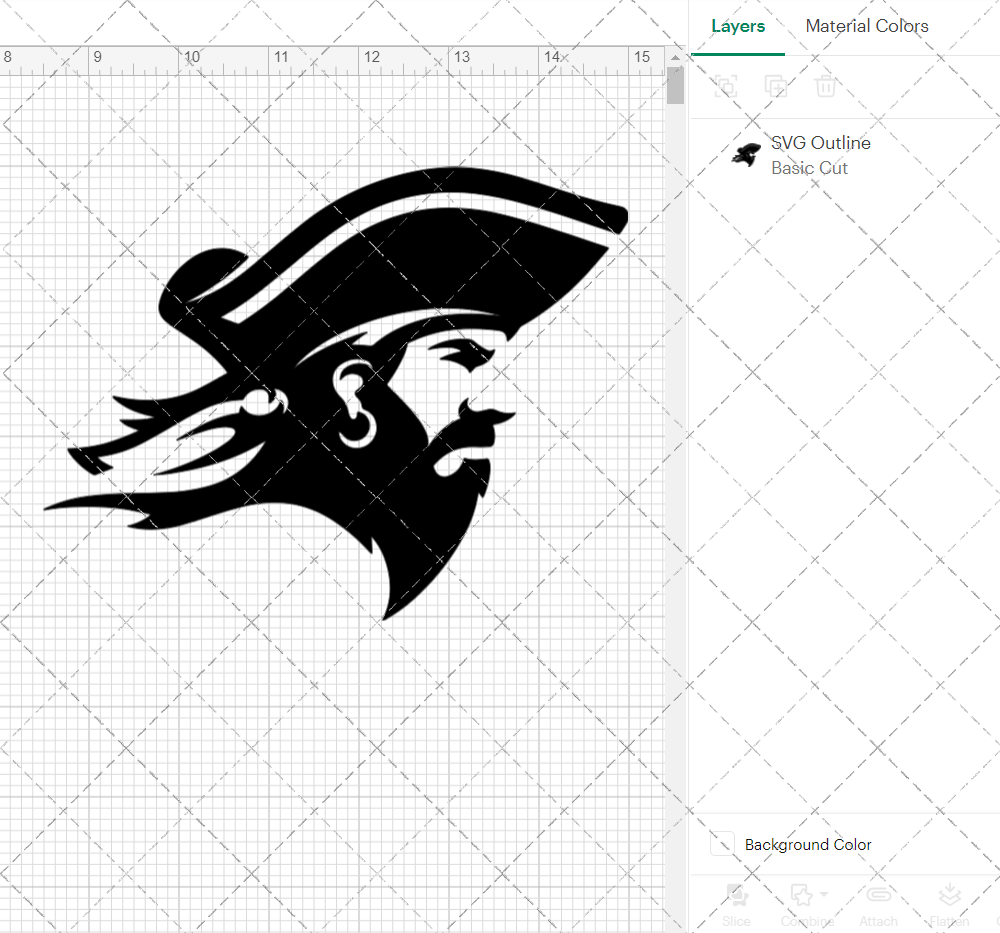
Task: Click the Flatten tool
Action: tap(950, 906)
